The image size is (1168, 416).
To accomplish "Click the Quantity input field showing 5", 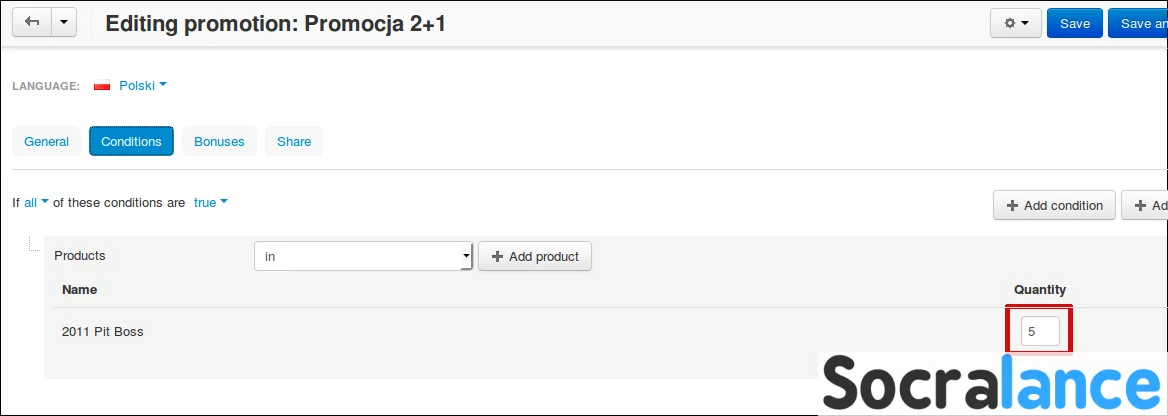I will click(x=1040, y=331).
